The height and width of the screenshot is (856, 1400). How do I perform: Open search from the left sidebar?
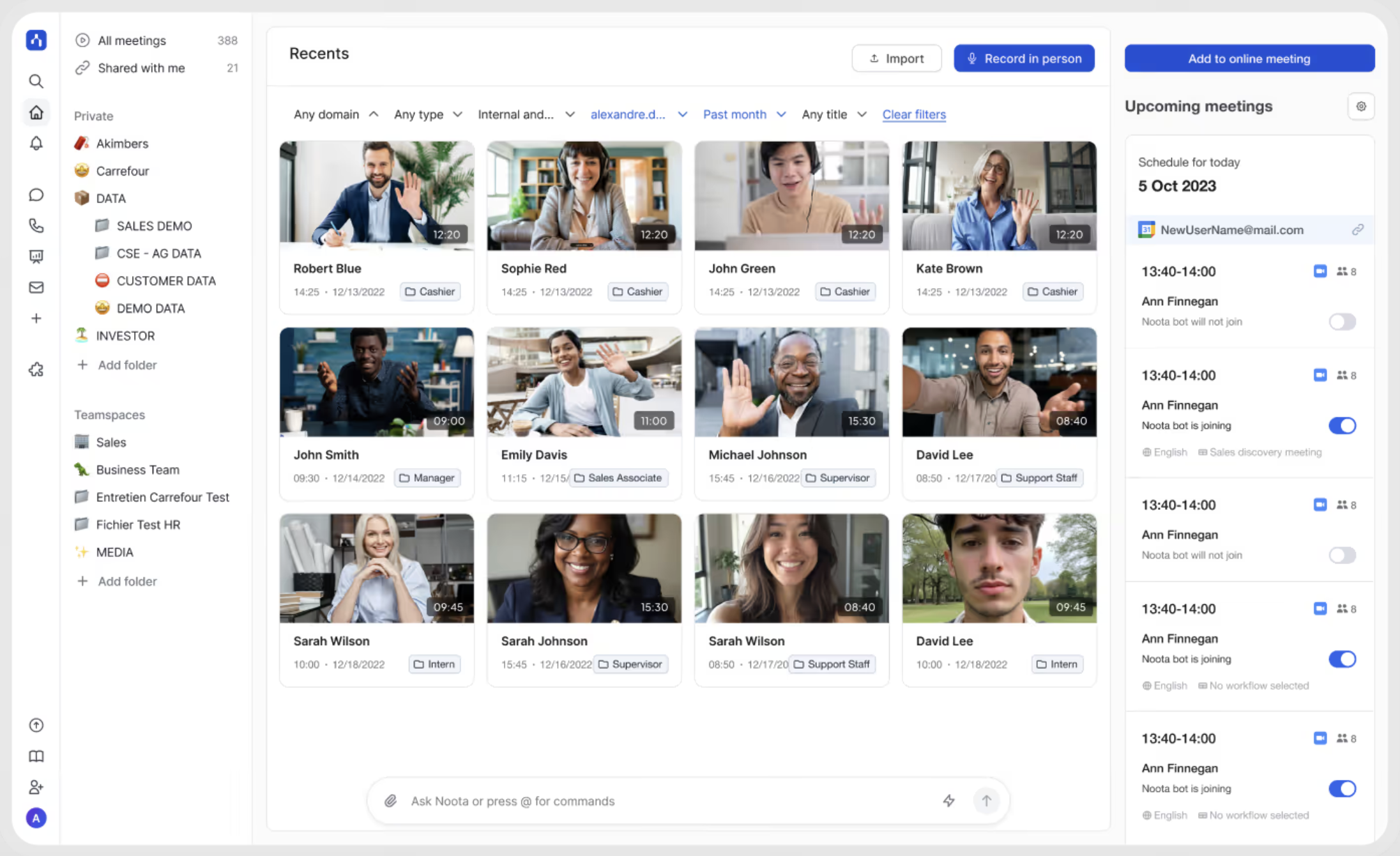pyautogui.click(x=36, y=81)
